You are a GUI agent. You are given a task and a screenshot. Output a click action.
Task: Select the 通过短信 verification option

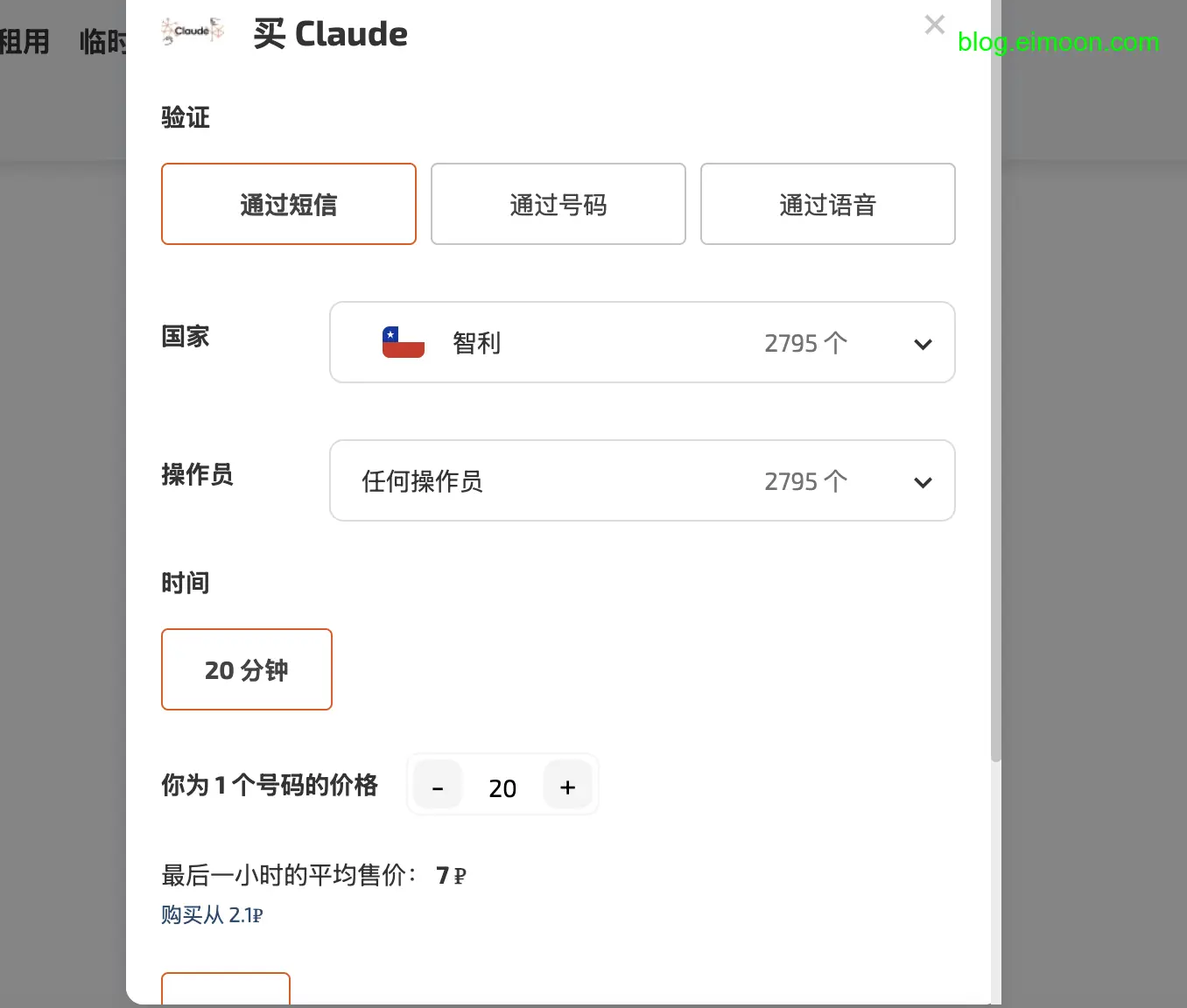(288, 204)
